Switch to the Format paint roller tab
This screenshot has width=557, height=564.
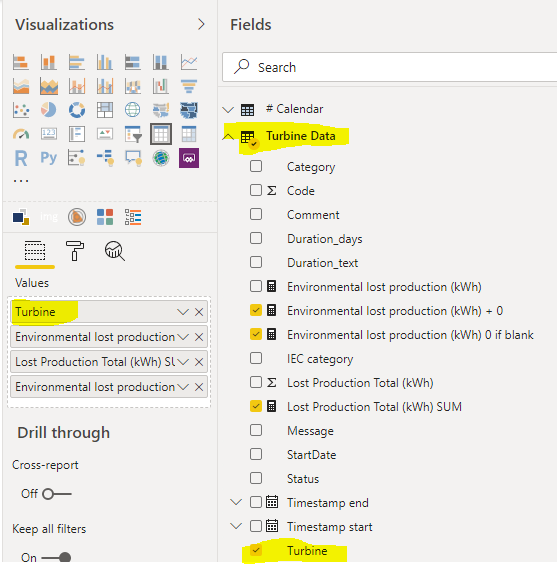point(75,251)
